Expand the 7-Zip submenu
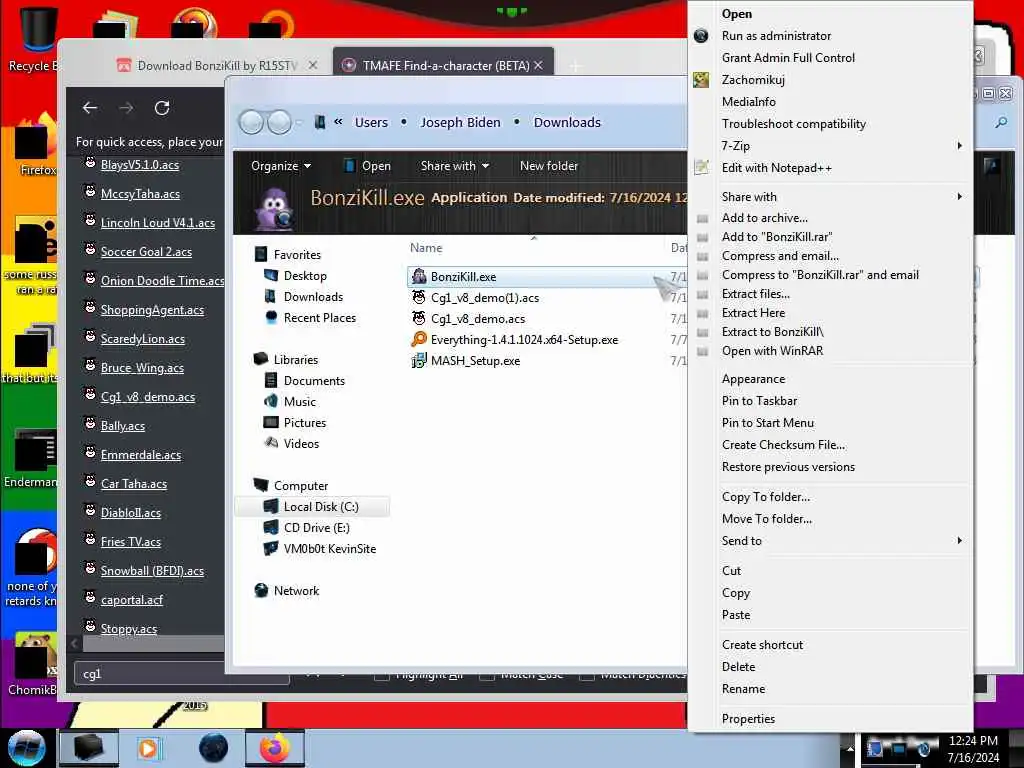This screenshot has width=1024, height=768. [x=959, y=146]
